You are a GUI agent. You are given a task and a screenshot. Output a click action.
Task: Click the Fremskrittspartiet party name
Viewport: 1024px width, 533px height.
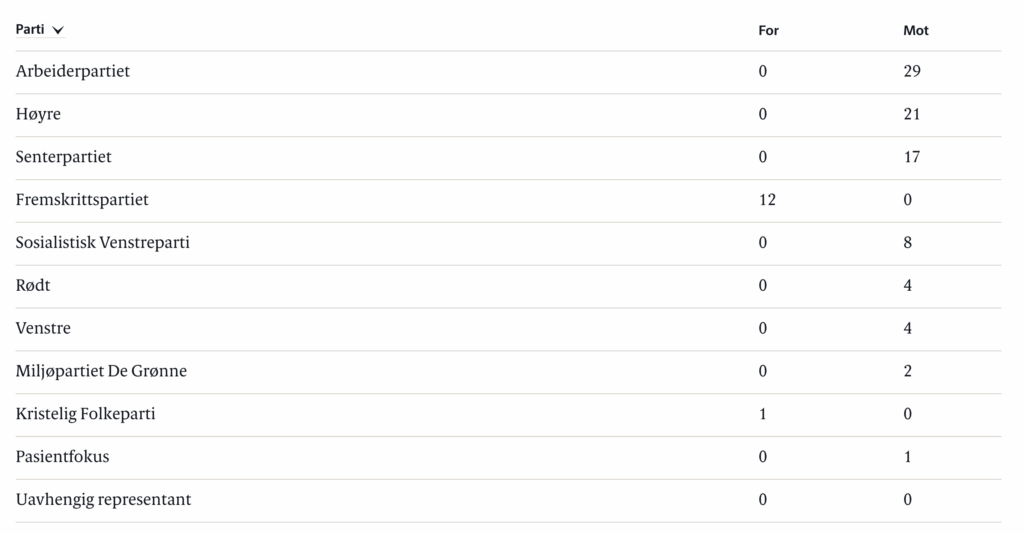point(82,200)
